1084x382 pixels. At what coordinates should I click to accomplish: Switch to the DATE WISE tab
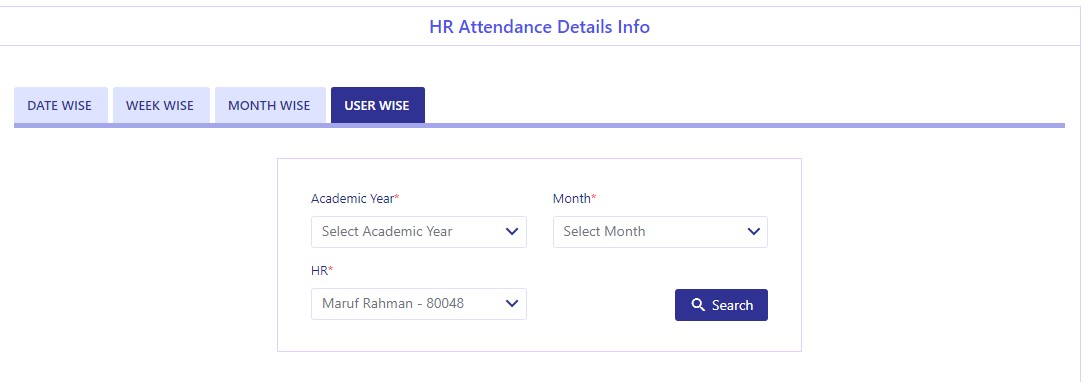pos(60,106)
